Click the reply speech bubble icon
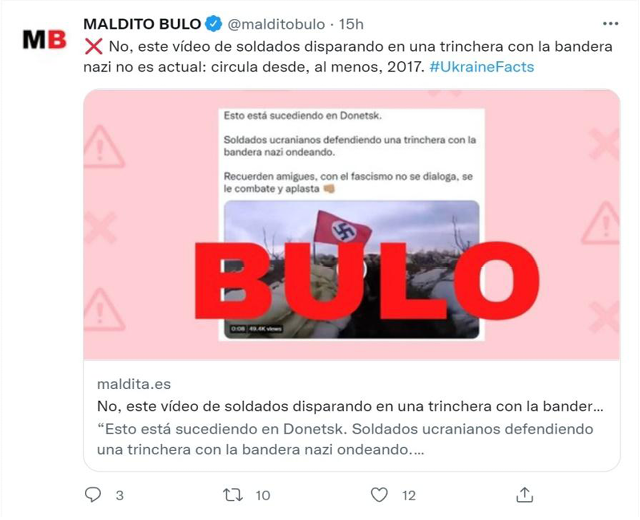 [x=93, y=495]
